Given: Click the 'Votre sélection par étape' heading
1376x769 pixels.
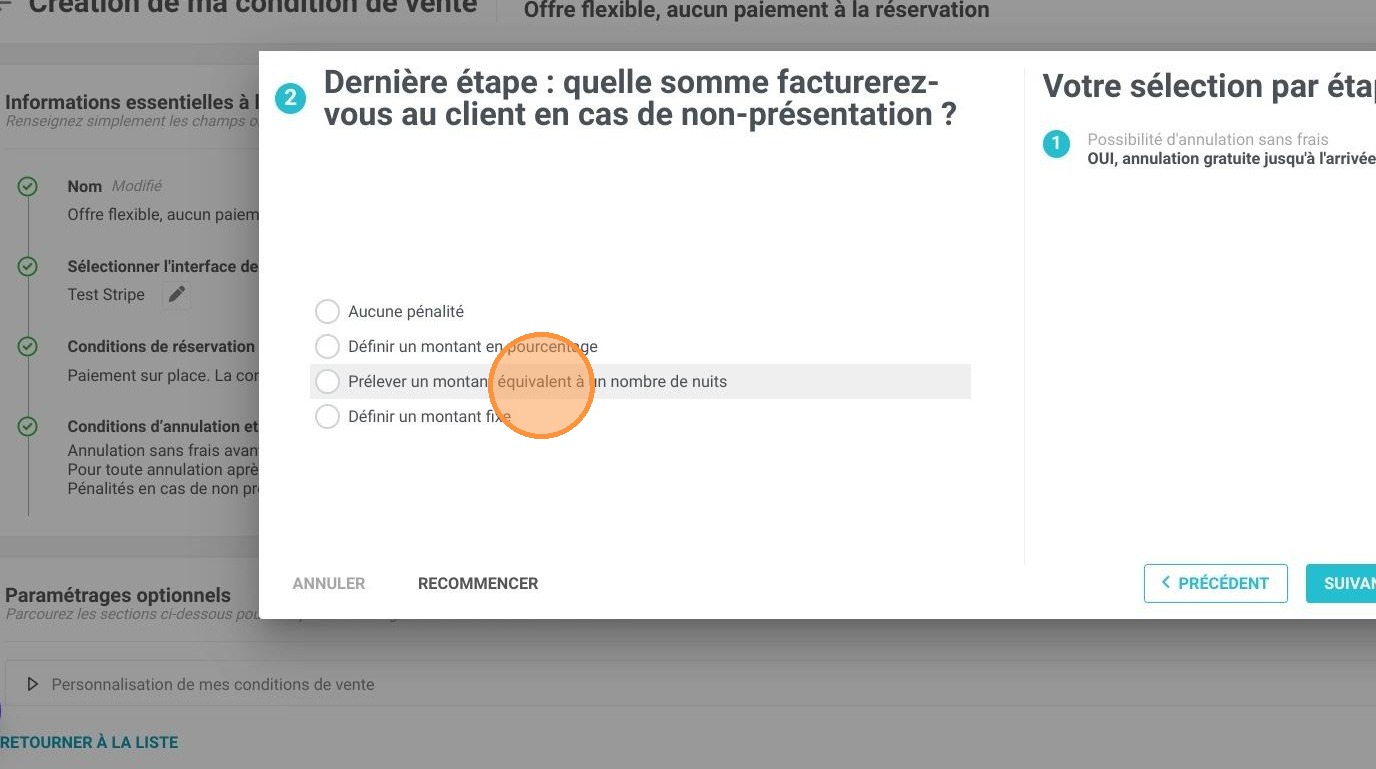Looking at the screenshot, I should click(1209, 86).
